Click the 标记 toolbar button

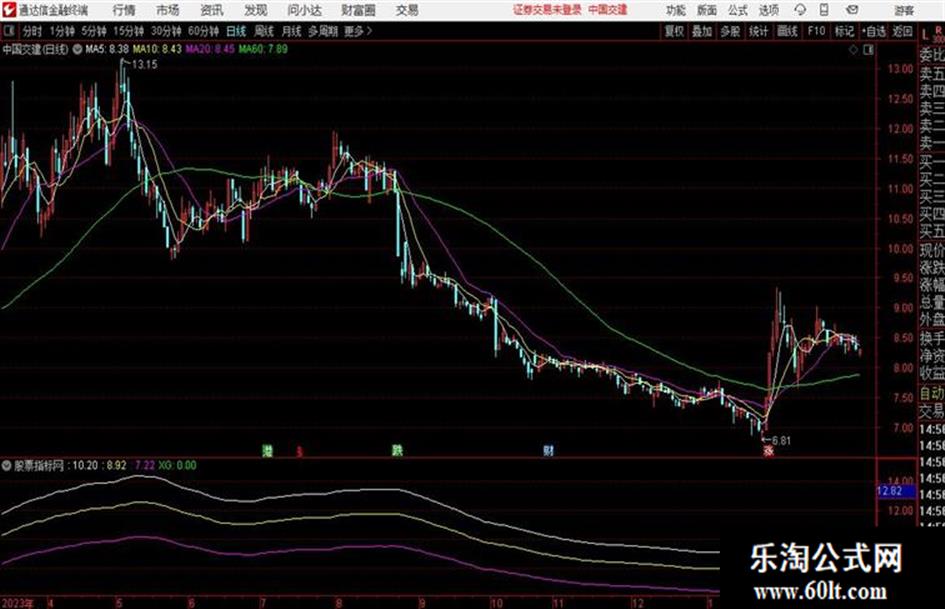coord(844,31)
